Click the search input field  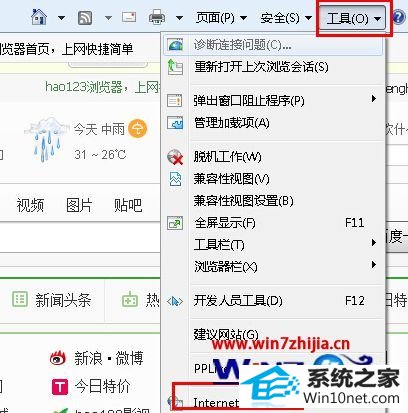coord(80,237)
